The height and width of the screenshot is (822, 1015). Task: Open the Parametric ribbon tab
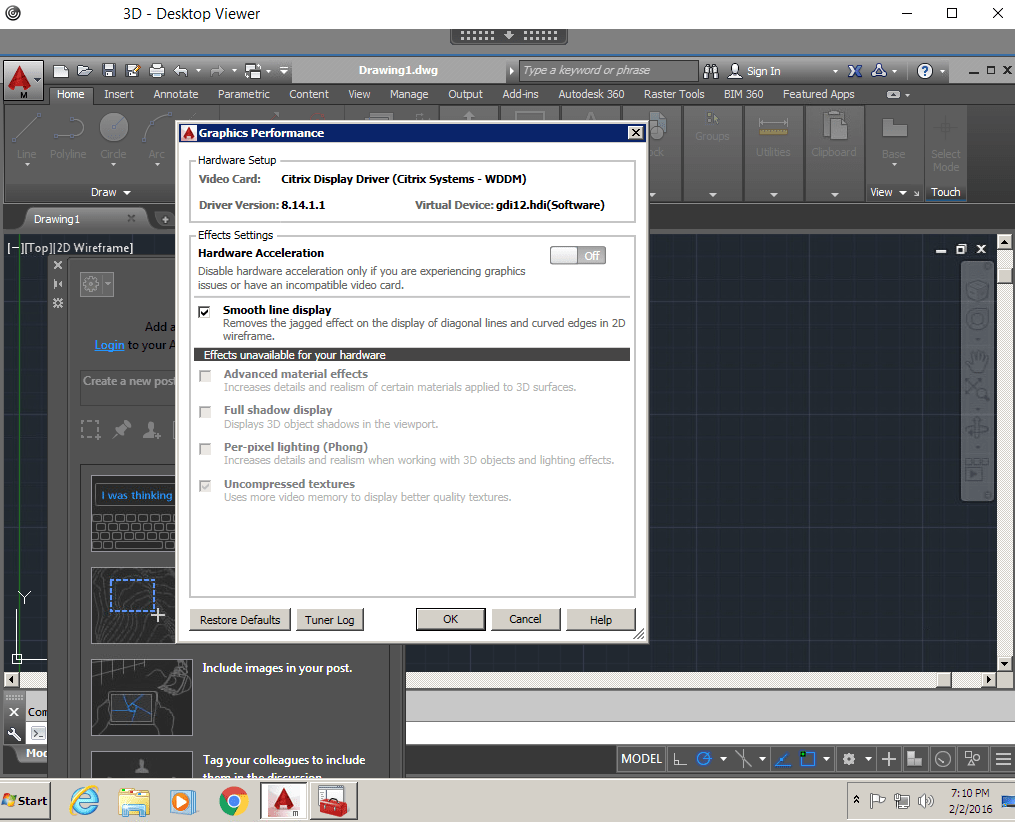point(243,94)
